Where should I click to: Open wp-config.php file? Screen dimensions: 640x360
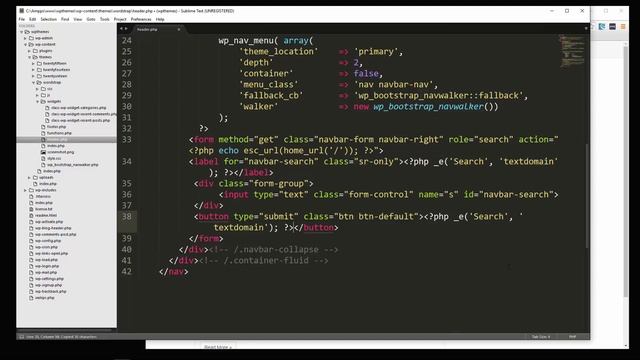[48, 241]
